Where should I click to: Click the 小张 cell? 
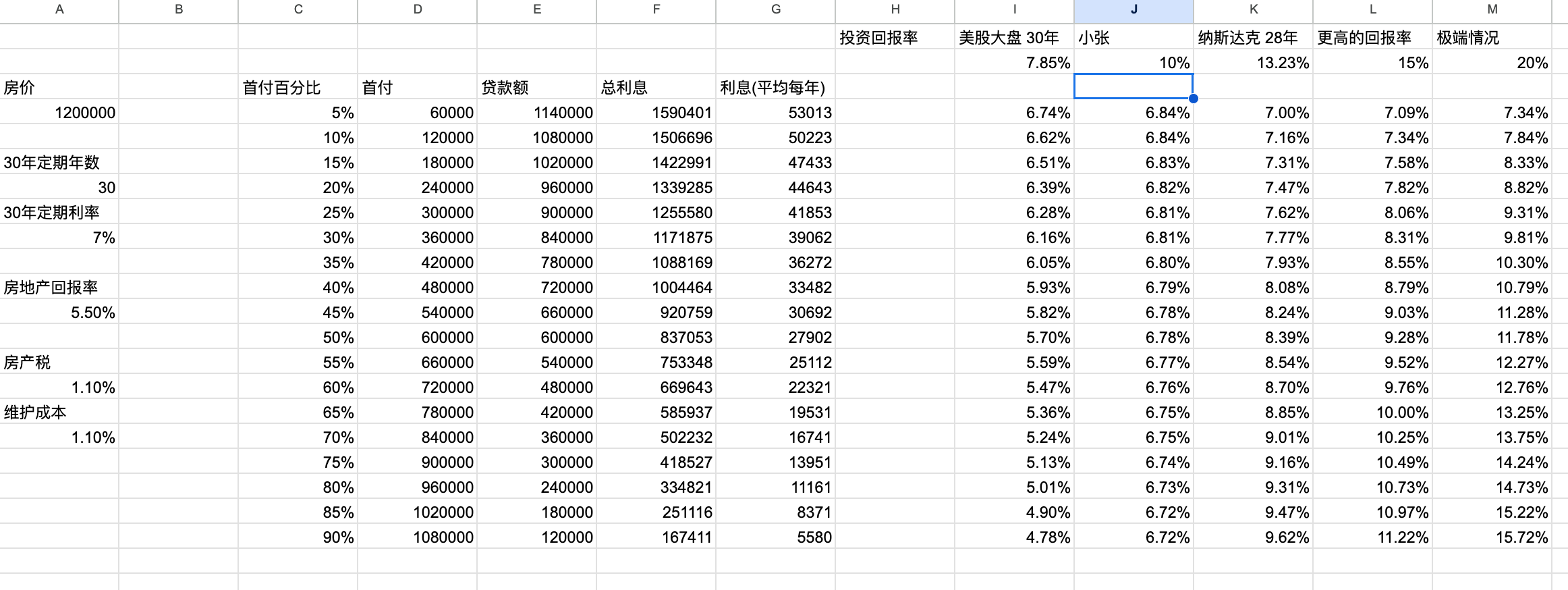(1133, 37)
